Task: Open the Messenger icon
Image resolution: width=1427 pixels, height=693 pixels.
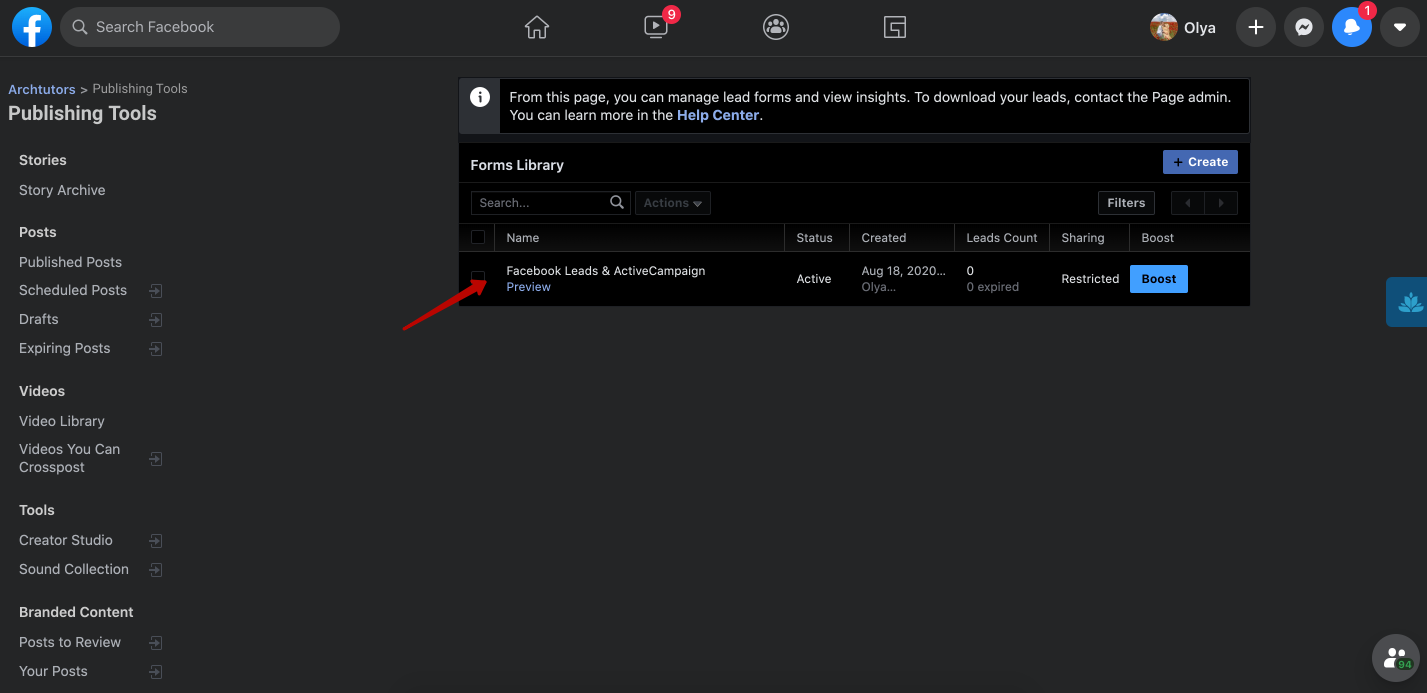Action: (1304, 28)
